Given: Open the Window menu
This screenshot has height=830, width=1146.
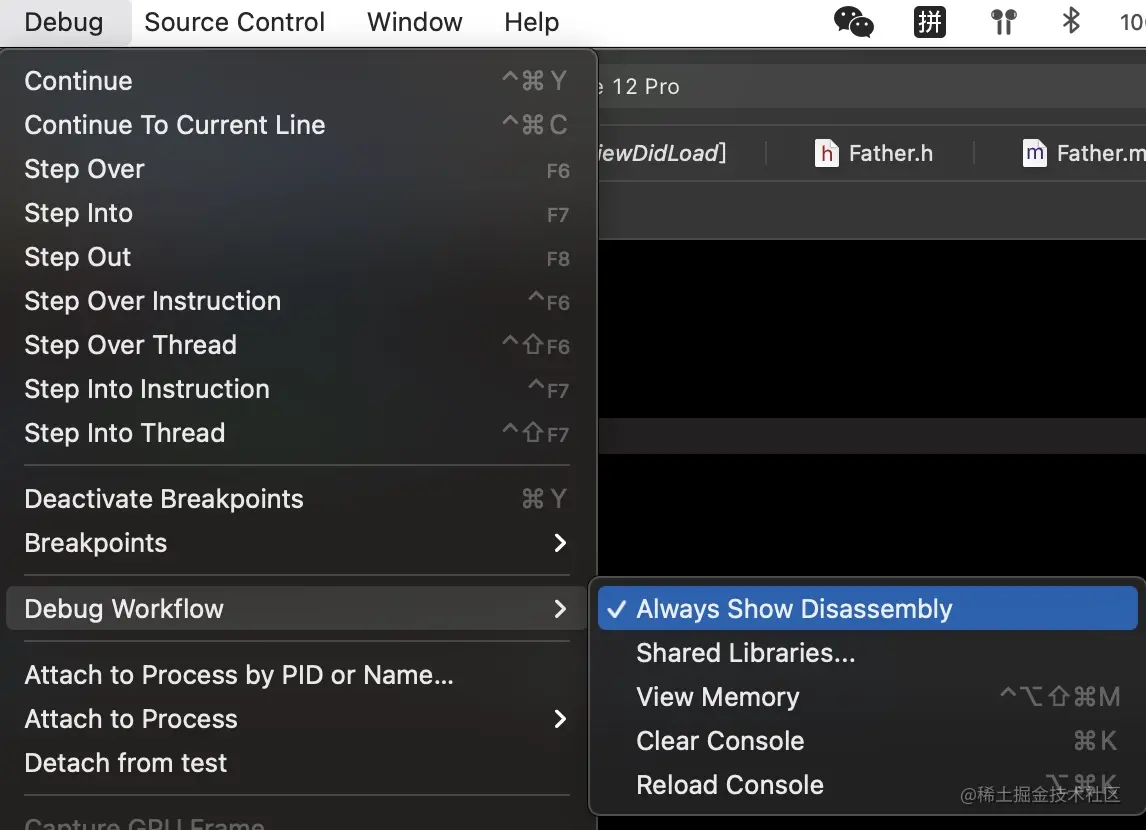Looking at the screenshot, I should click(415, 22).
